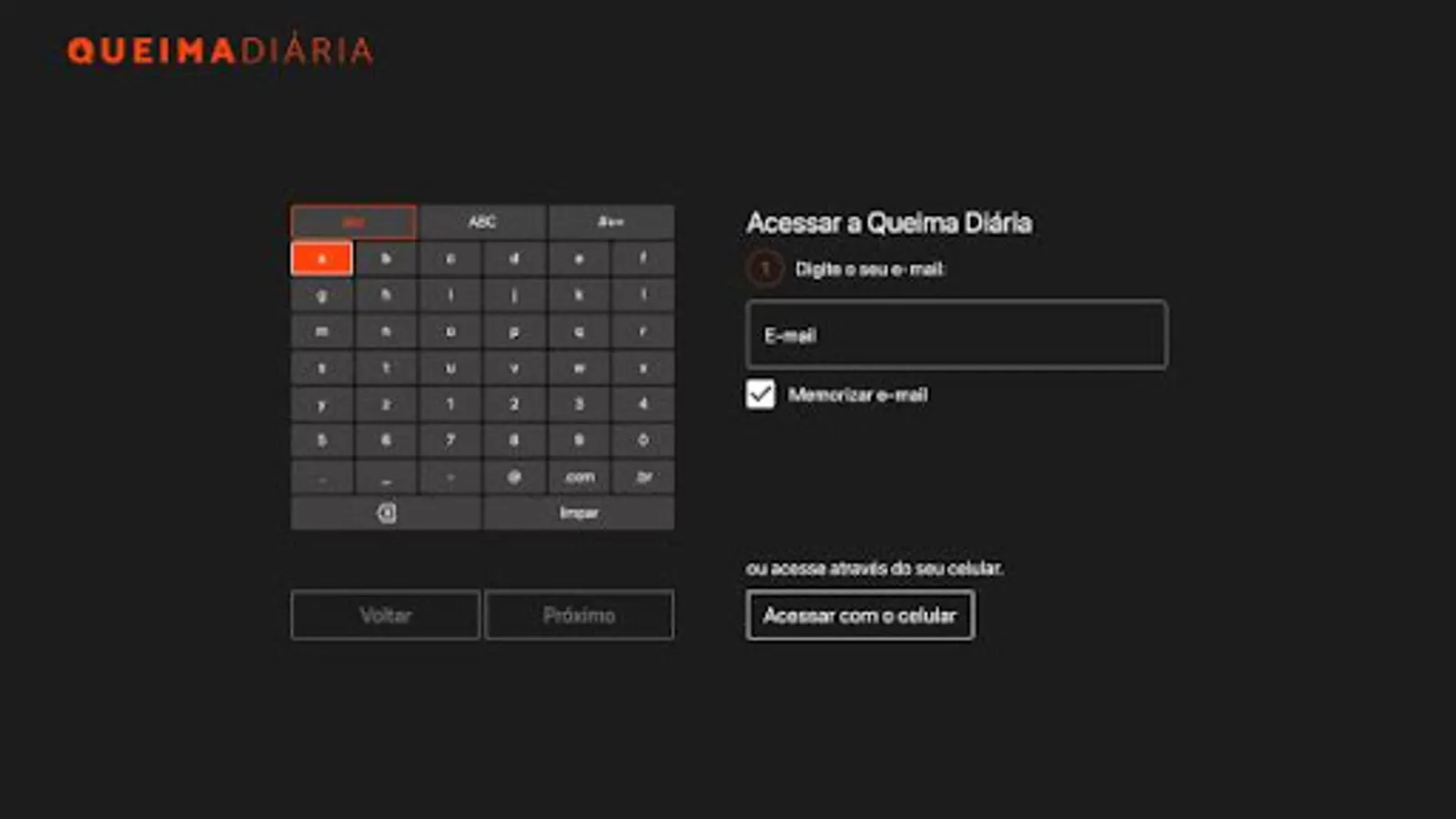Switch to the lowercase abc keyboard tab

[x=354, y=222]
